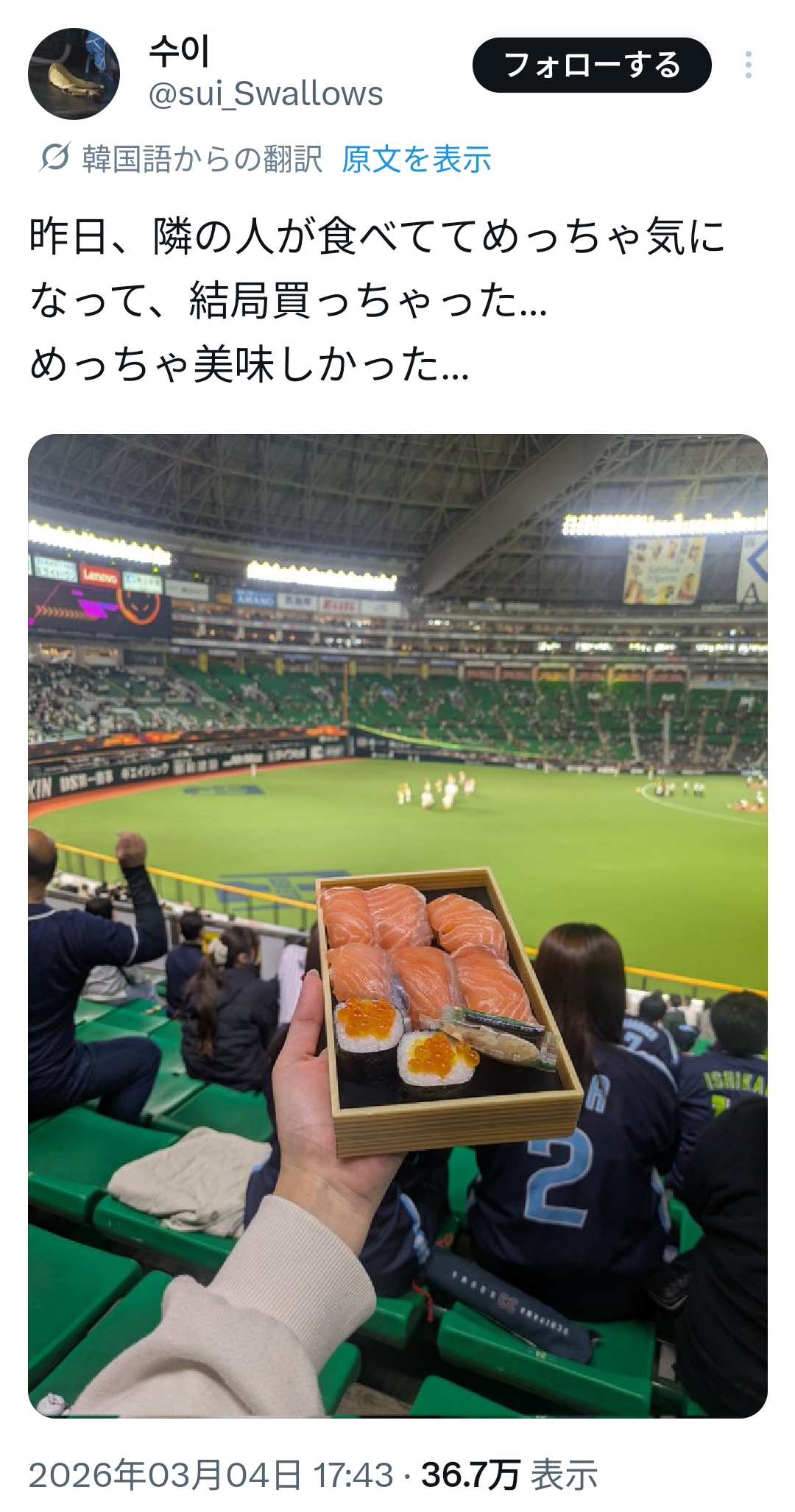This screenshot has height=1512, width=795.
Task: Show the original text via 原文を表示
Action: [x=417, y=159]
